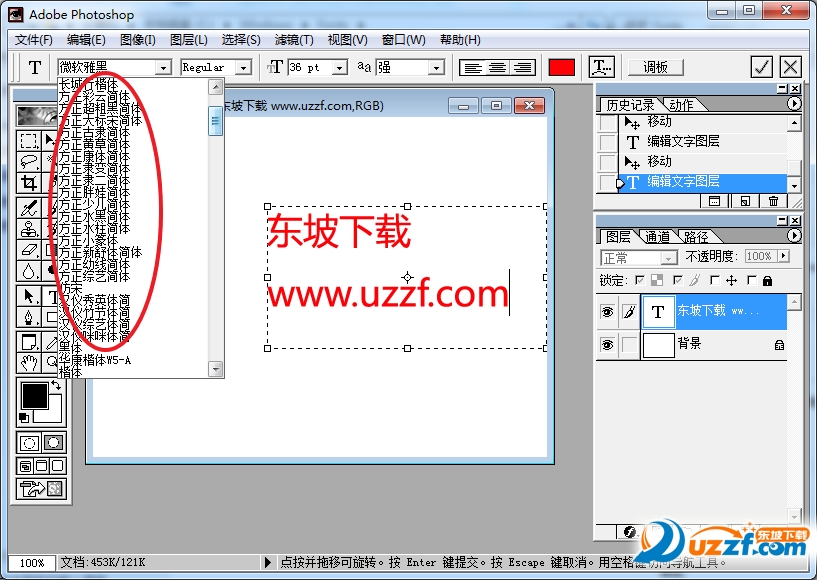Choose Full Screen Mode icon at far right
This screenshot has width=817, height=580.
pyautogui.click(x=58, y=466)
